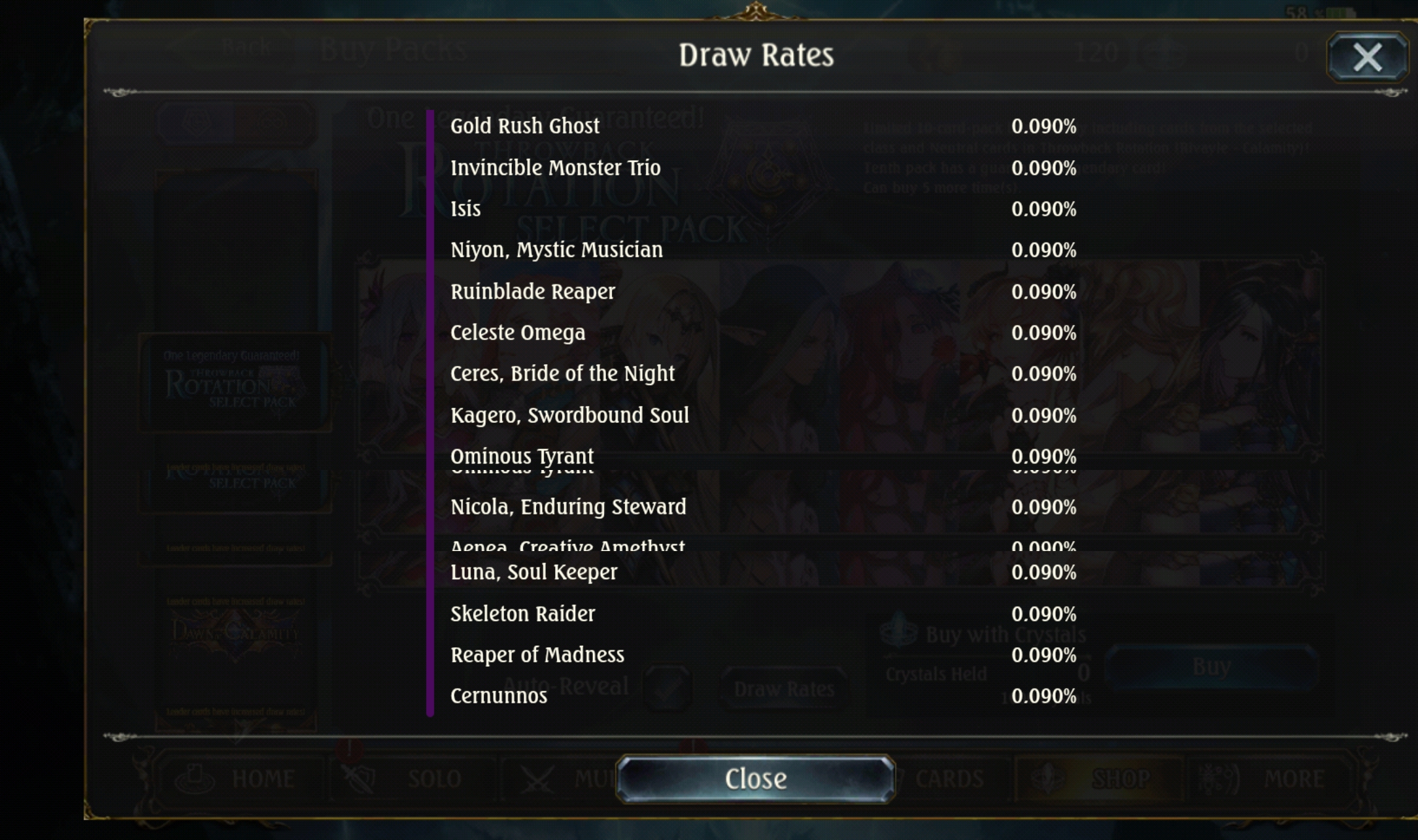
Task: Select Niyon, Mystic Musician entry
Action: 763,250
